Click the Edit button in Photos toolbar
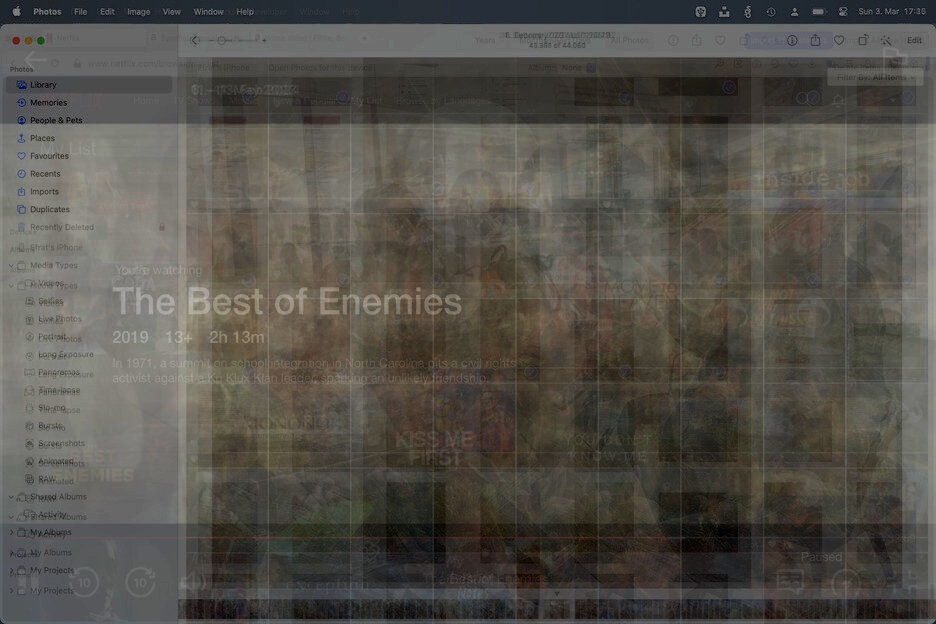Viewport: 936px width, 624px height. click(x=914, y=40)
